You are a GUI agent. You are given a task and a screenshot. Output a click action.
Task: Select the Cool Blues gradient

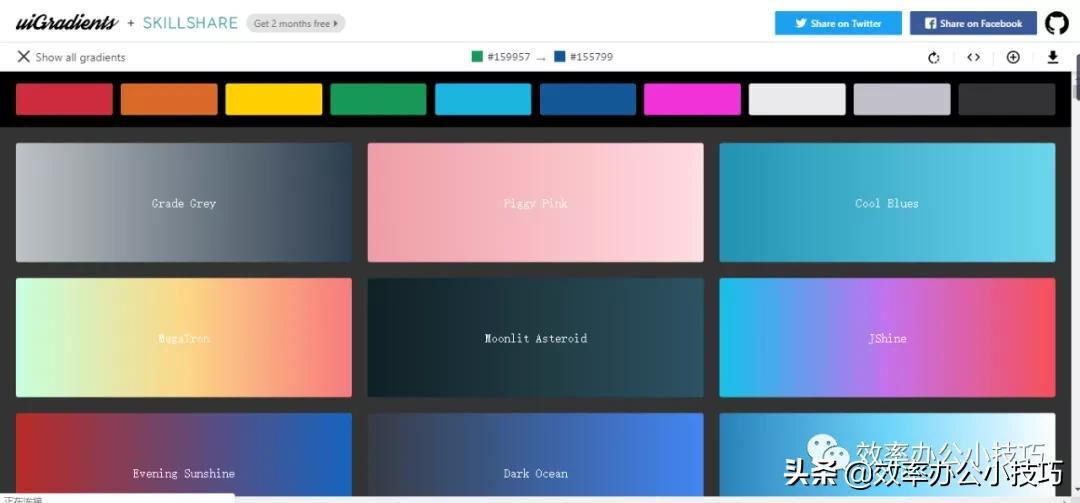pos(887,203)
